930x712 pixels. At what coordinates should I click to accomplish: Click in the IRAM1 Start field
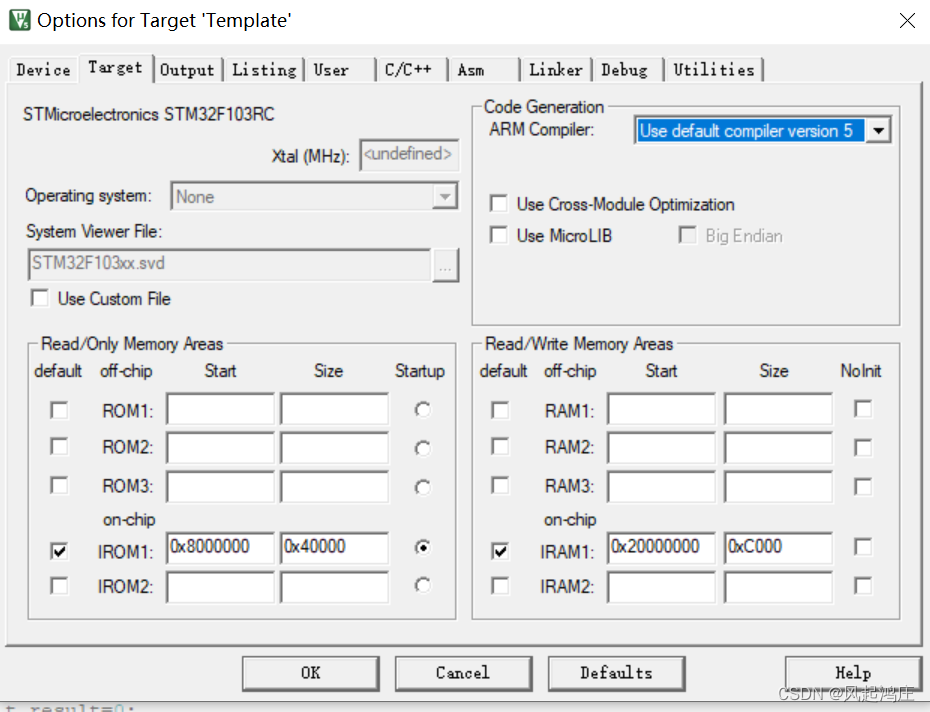(x=660, y=547)
